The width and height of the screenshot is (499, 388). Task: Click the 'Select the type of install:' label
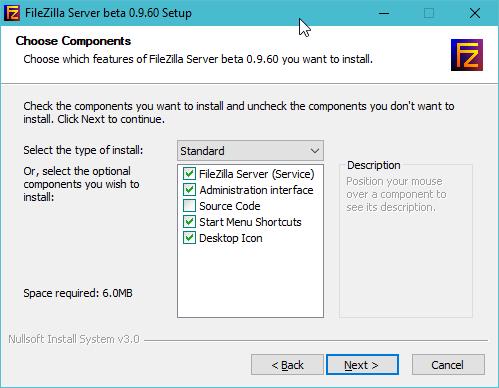83,150
